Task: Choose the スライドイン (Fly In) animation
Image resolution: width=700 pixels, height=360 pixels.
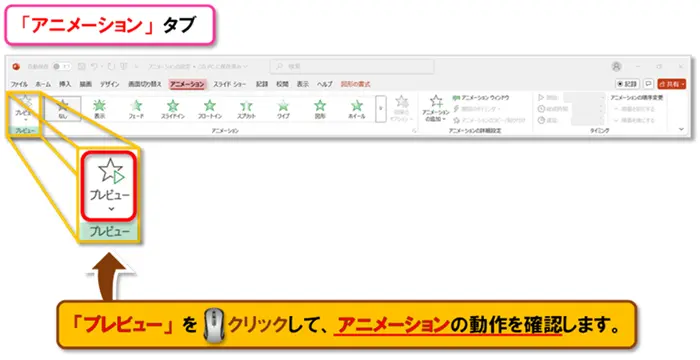Action: (173, 109)
